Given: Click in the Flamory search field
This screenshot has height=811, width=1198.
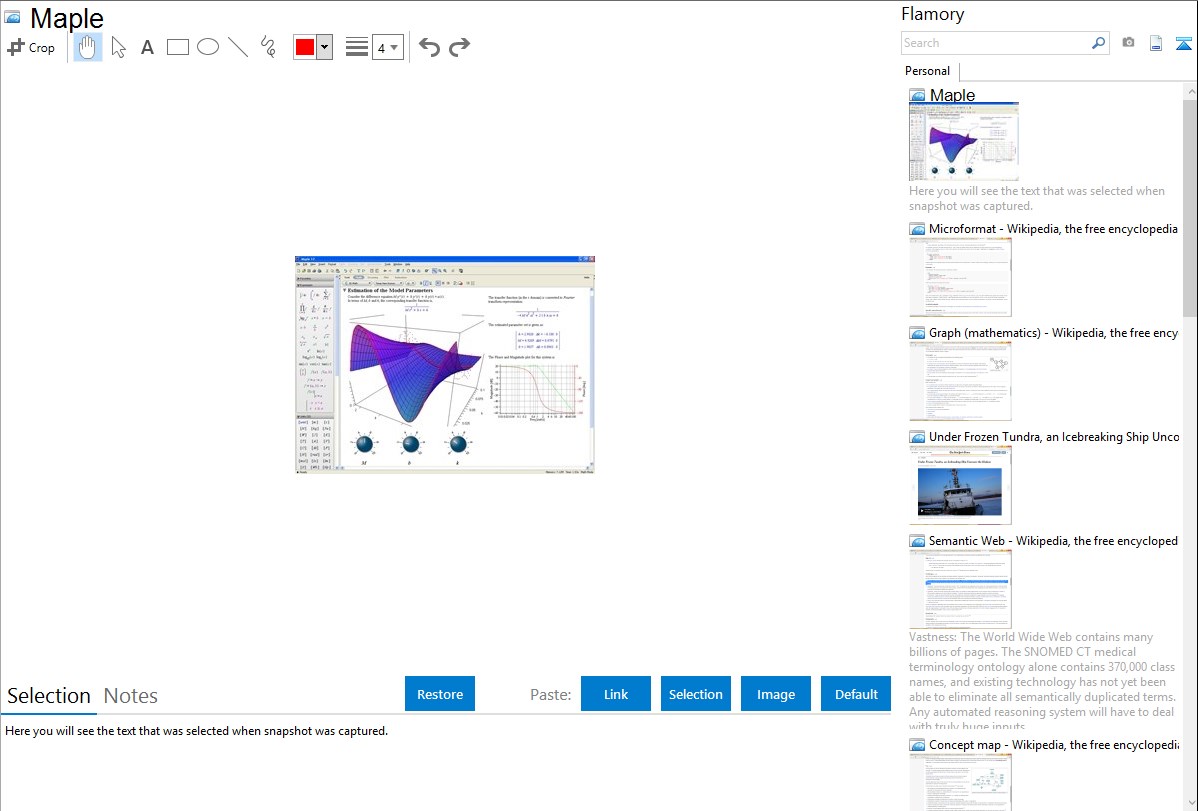Looking at the screenshot, I should (995, 43).
